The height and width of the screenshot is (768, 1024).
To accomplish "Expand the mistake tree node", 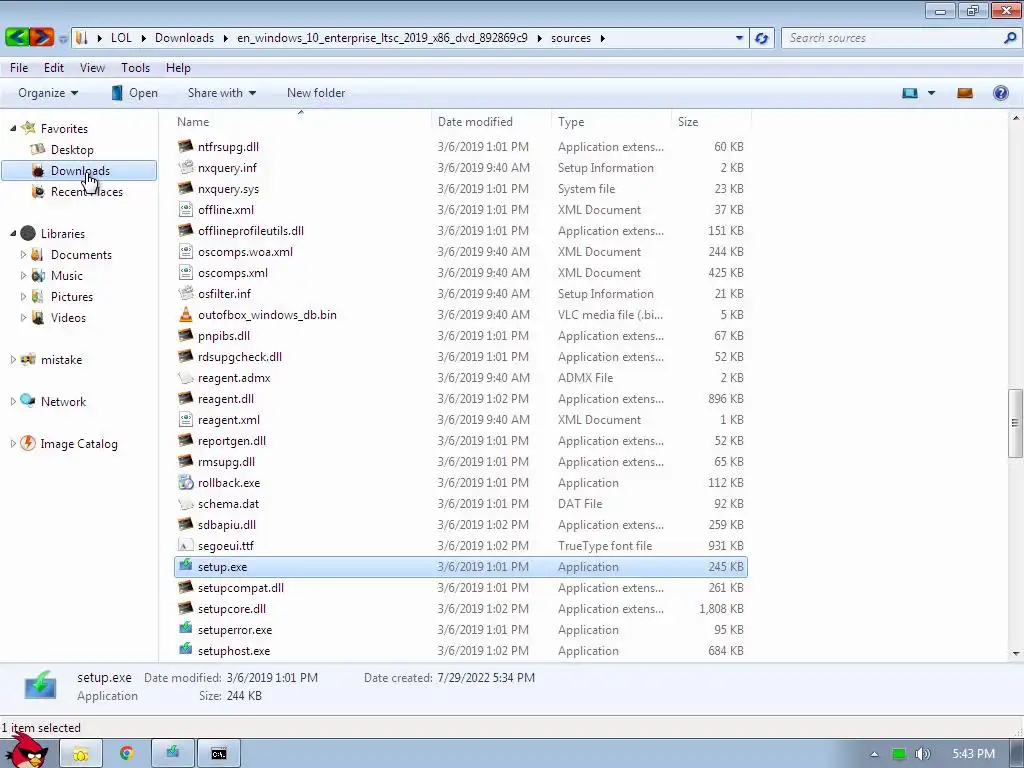I will point(13,359).
